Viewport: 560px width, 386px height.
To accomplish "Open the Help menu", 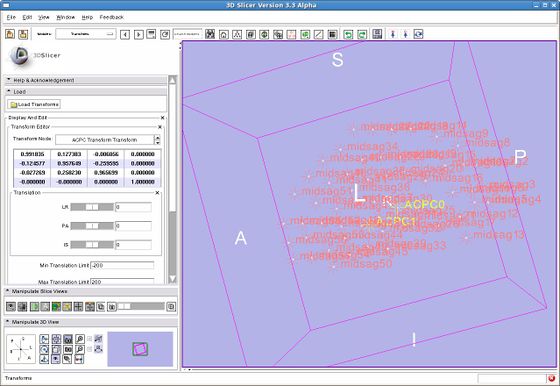I will pyautogui.click(x=87, y=17).
